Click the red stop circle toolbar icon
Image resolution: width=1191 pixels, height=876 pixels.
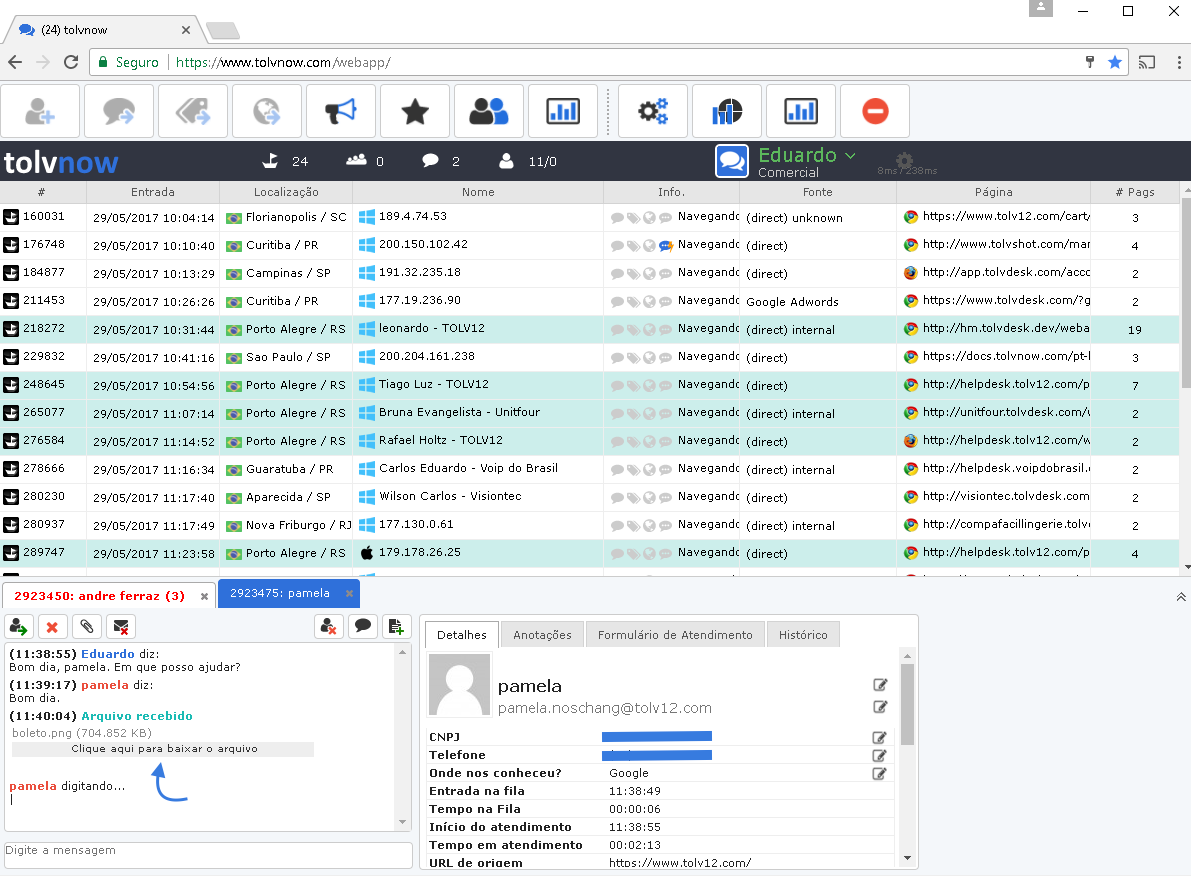point(875,112)
